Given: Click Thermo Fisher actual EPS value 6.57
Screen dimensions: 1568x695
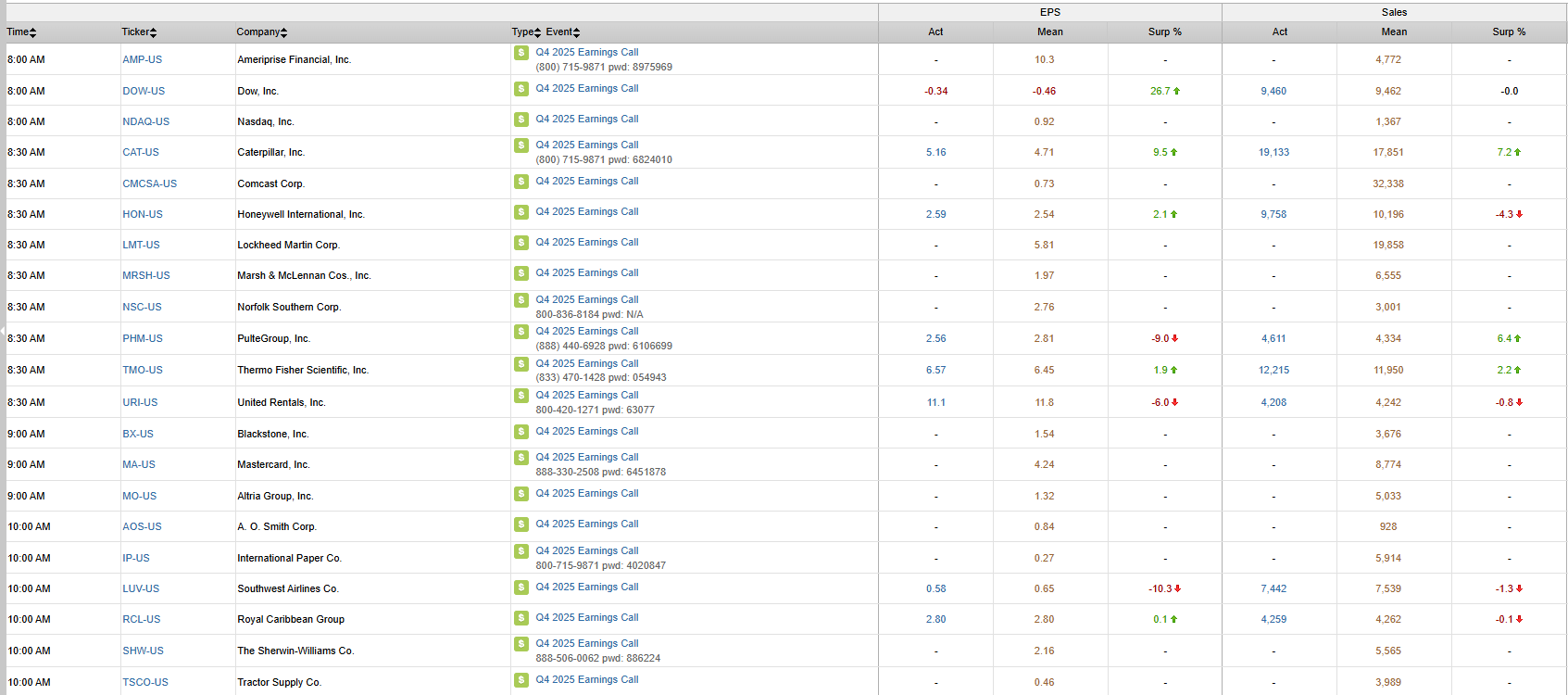Looking at the screenshot, I should tap(935, 370).
